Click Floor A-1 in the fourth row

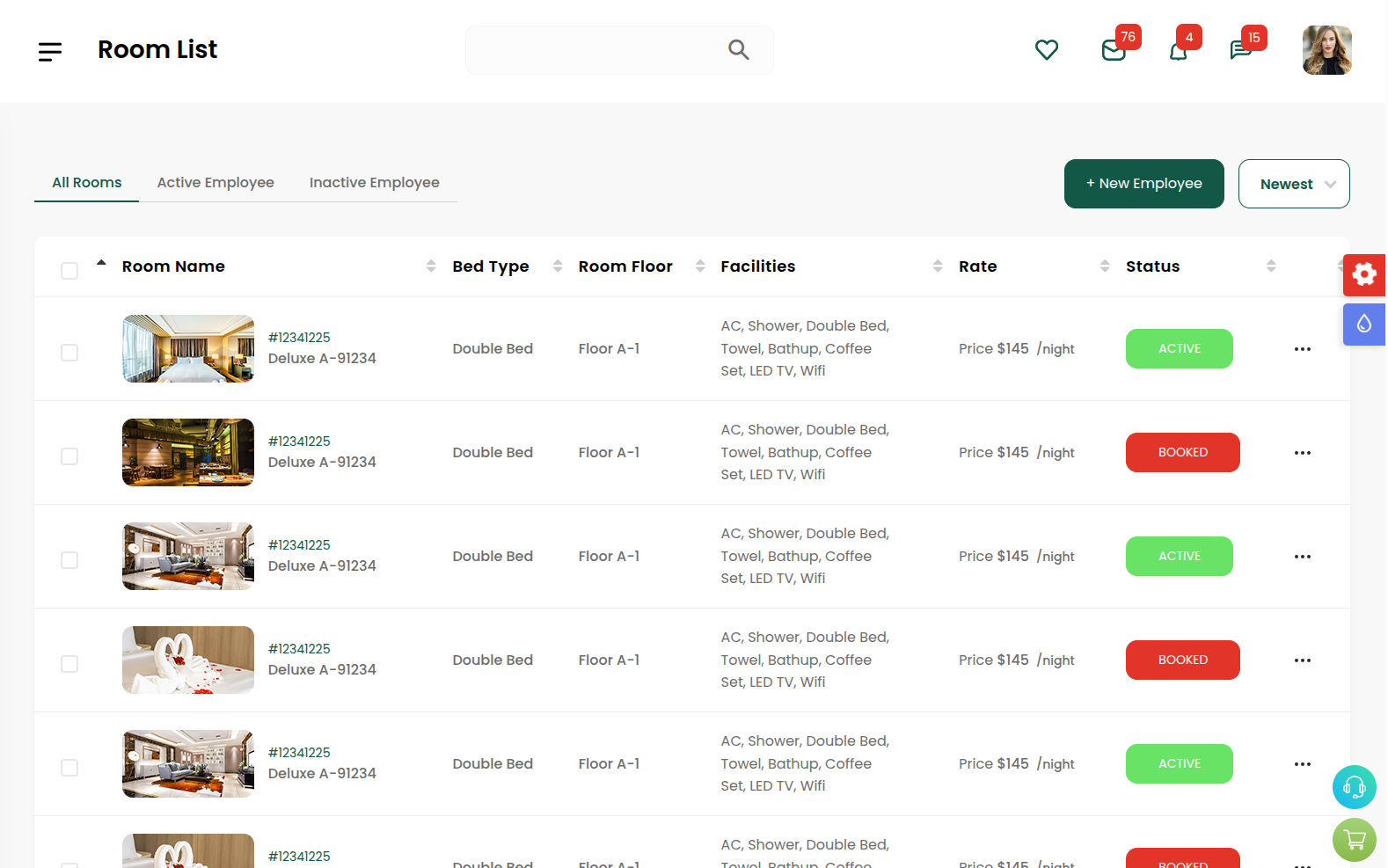point(609,660)
